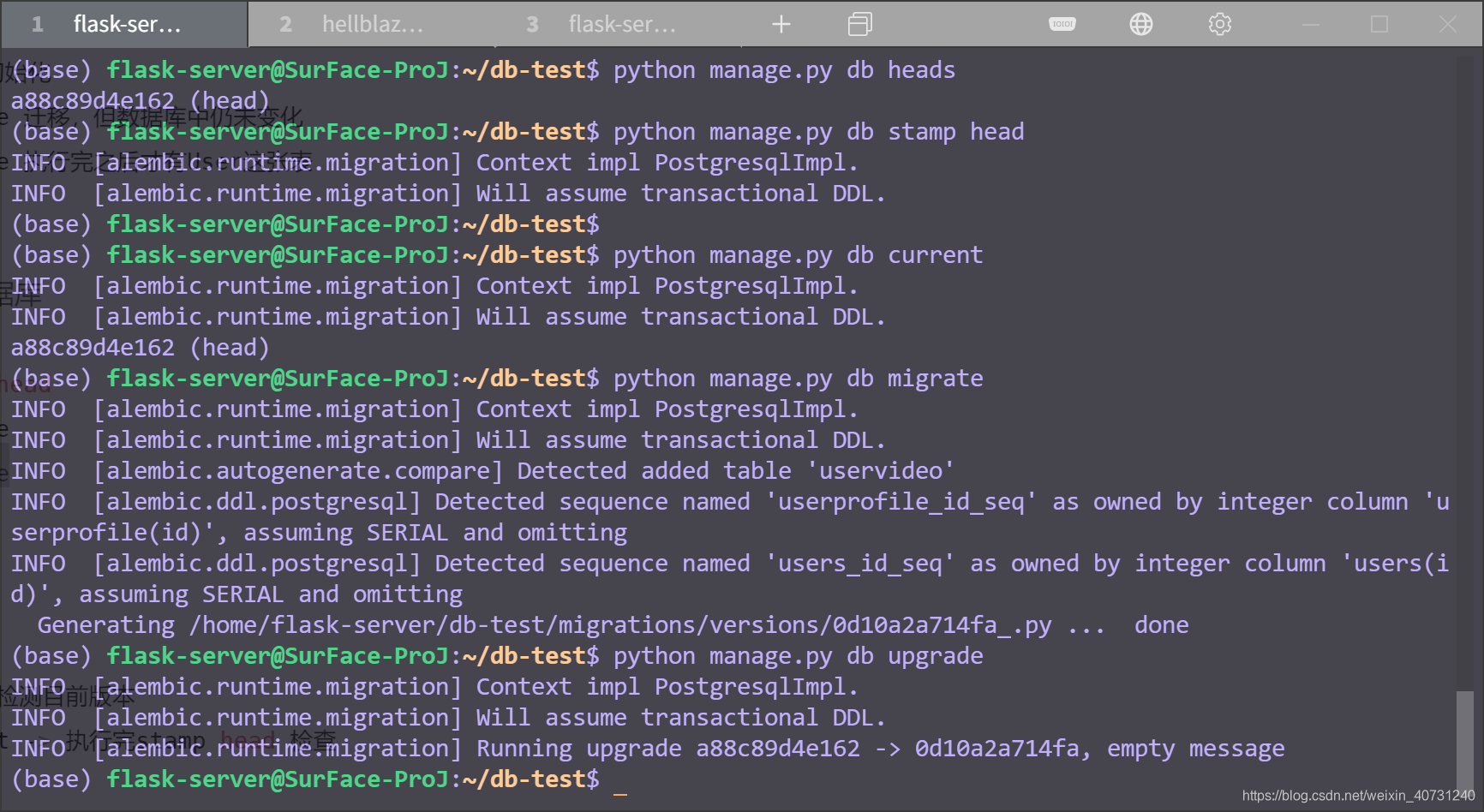The width and height of the screenshot is (1484, 812).
Task: Maximize the terminal window
Action: click(x=1379, y=24)
